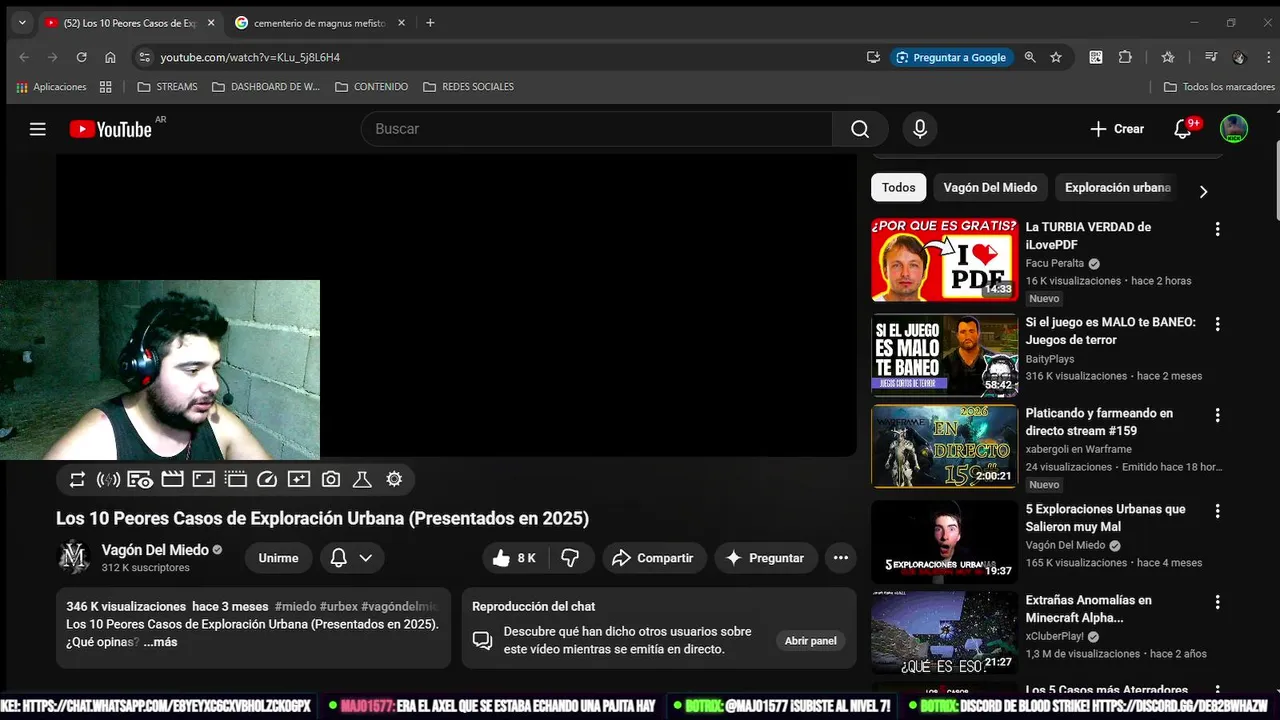
Task: Click the install app icon in address bar
Action: tap(873, 57)
